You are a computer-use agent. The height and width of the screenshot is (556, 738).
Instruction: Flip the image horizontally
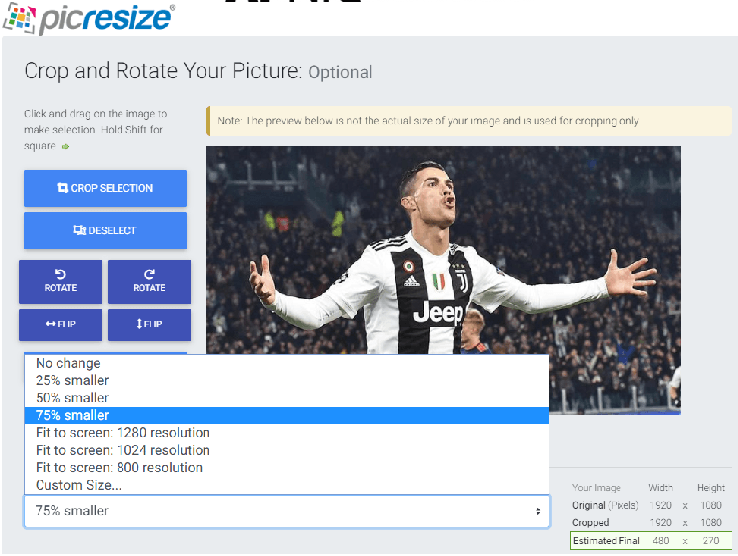(60, 324)
